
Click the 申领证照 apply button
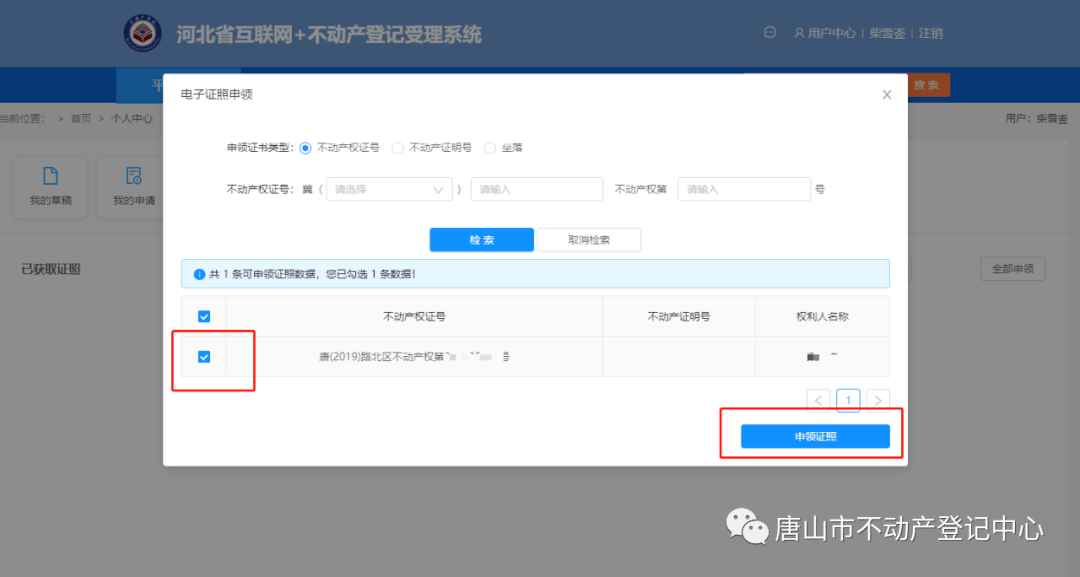[815, 435]
